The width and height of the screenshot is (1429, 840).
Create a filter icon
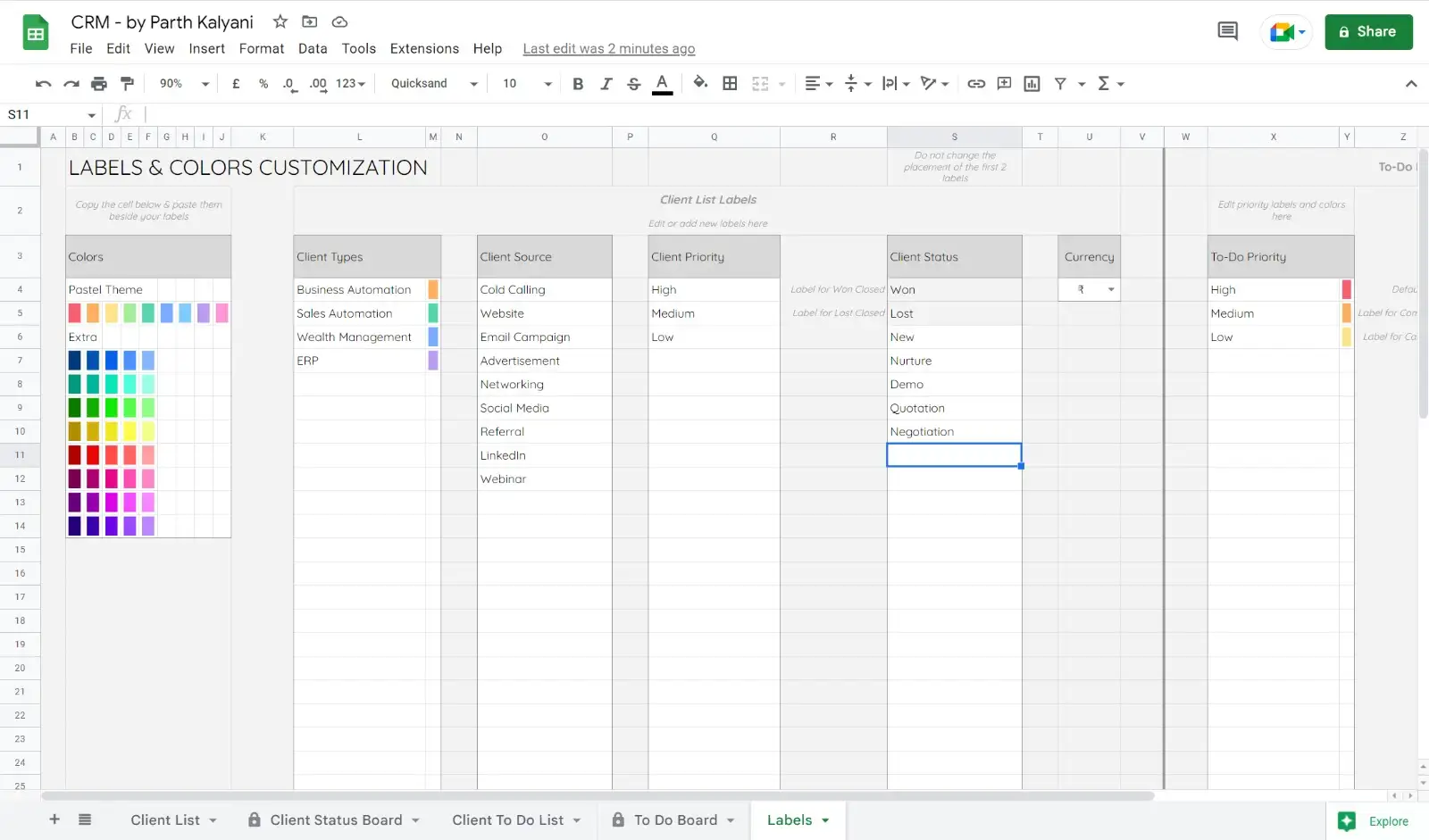point(1060,84)
